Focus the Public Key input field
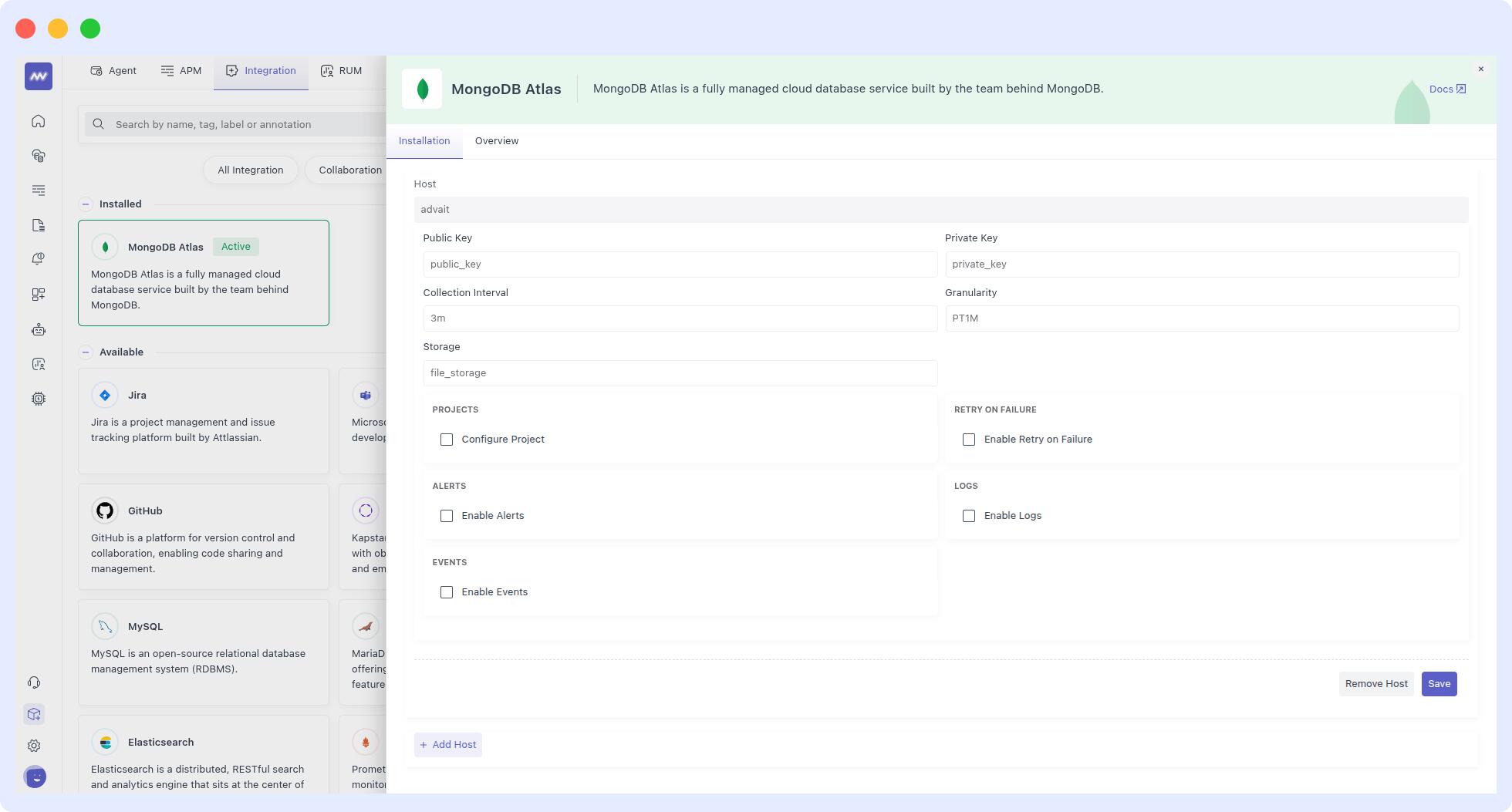The height and width of the screenshot is (812, 1512). coord(680,264)
